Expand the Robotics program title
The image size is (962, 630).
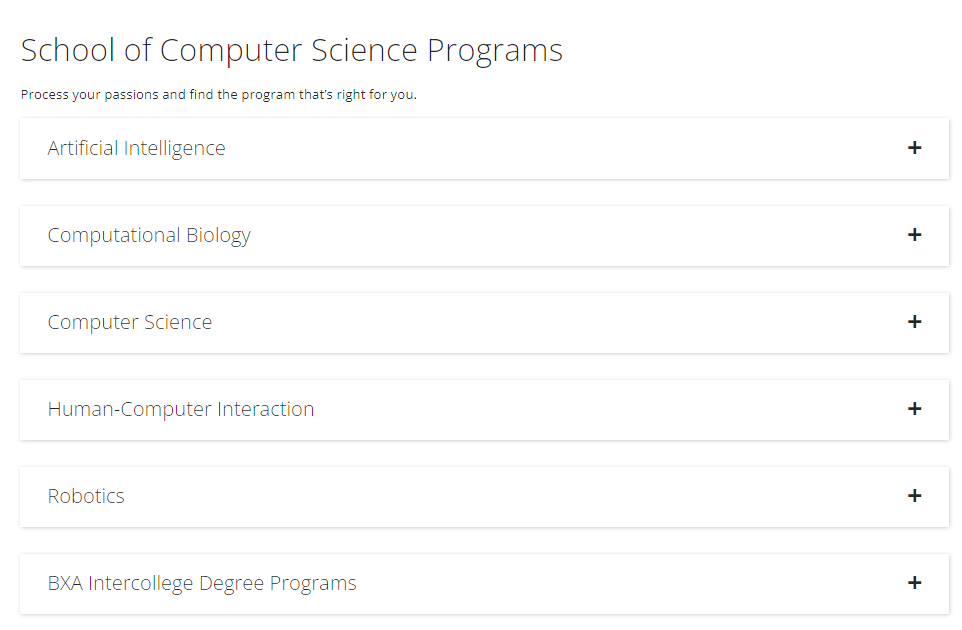[86, 496]
